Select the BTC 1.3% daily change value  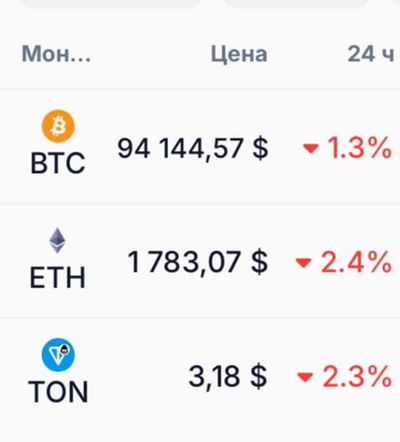(x=360, y=148)
